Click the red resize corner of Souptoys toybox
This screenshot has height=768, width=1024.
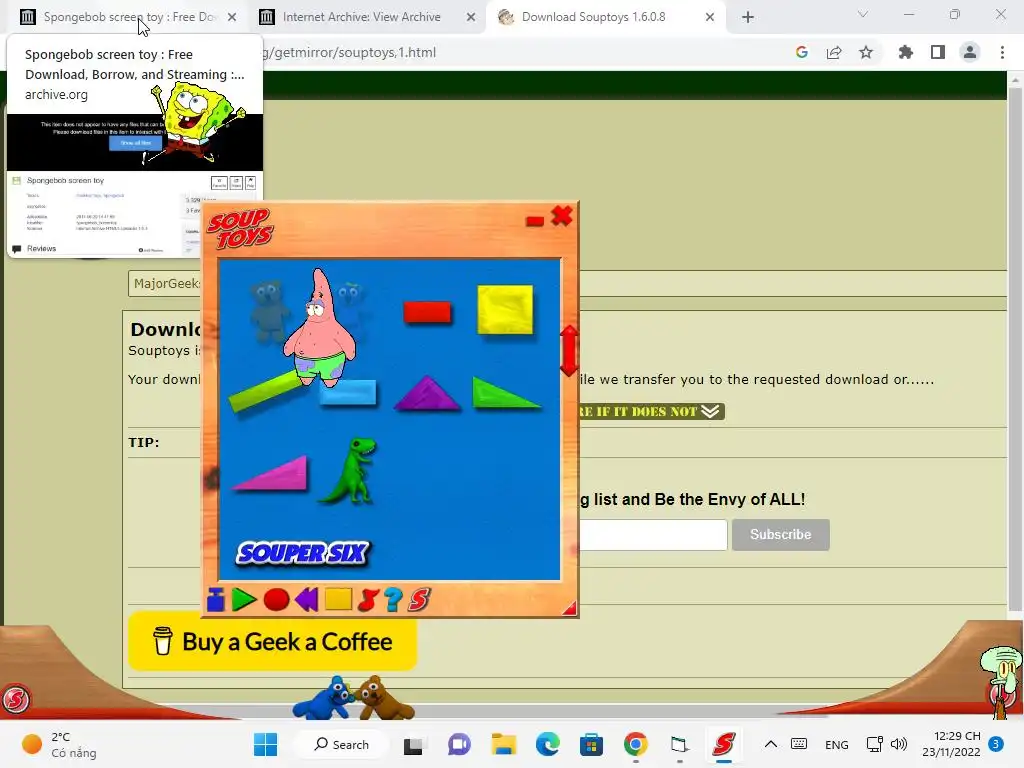[x=569, y=609]
